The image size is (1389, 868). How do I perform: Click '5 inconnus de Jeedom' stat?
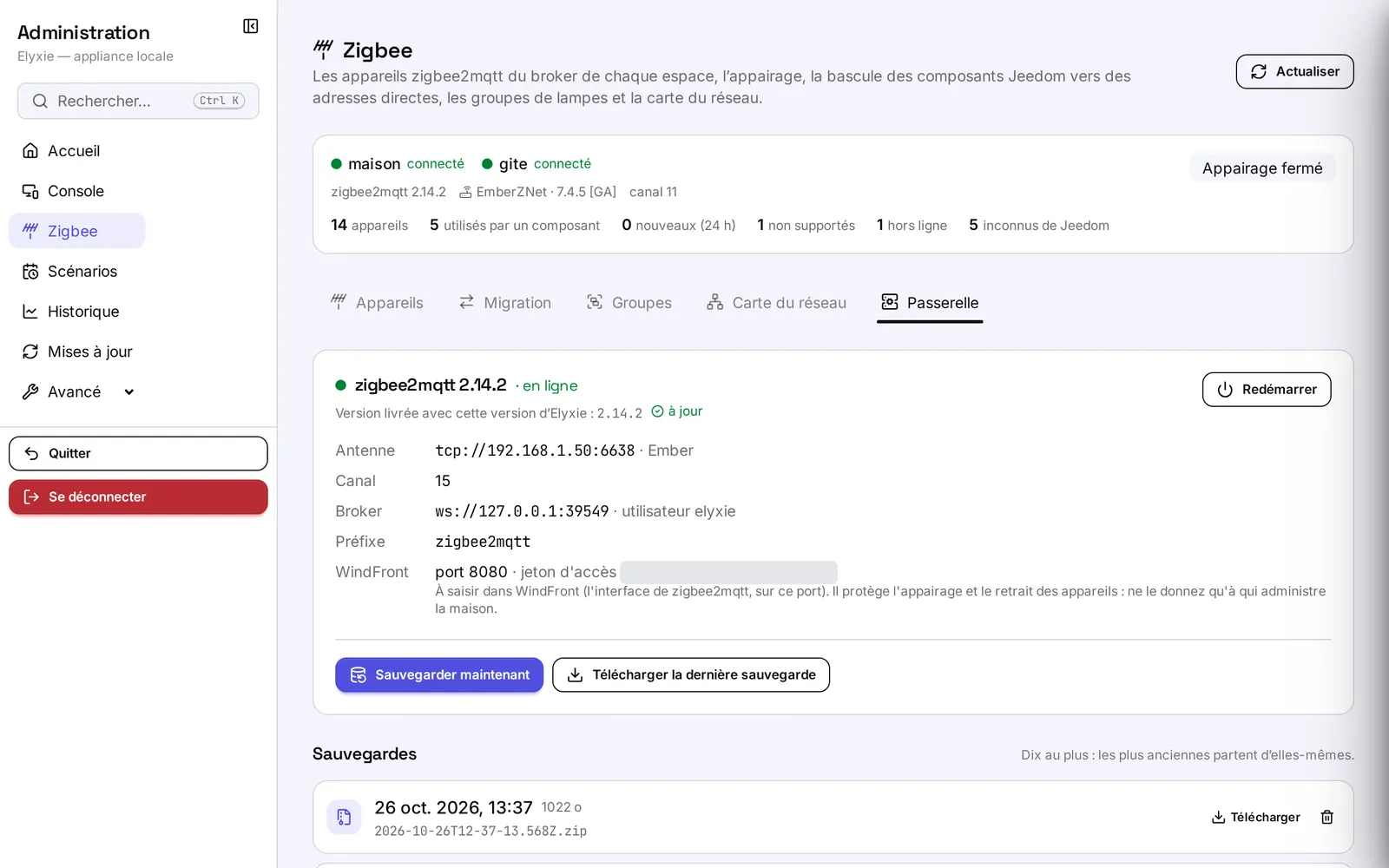pos(1039,225)
